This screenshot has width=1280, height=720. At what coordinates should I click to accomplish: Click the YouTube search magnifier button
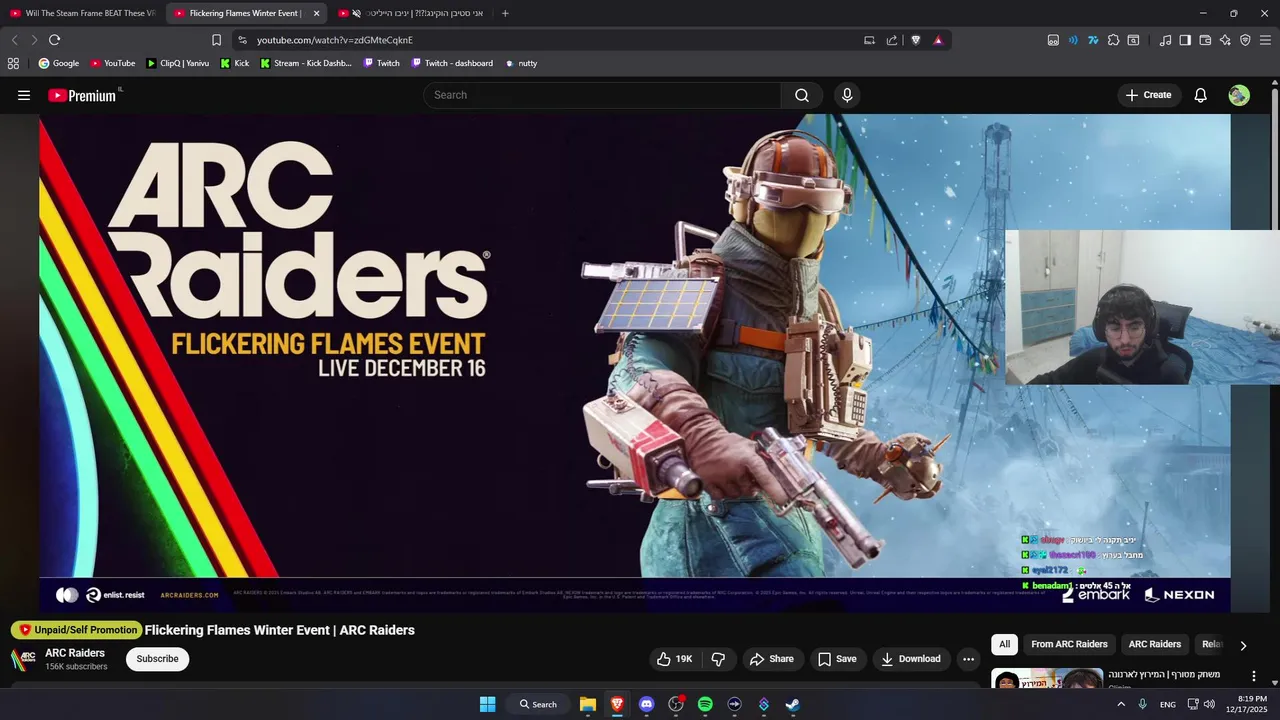(x=802, y=95)
